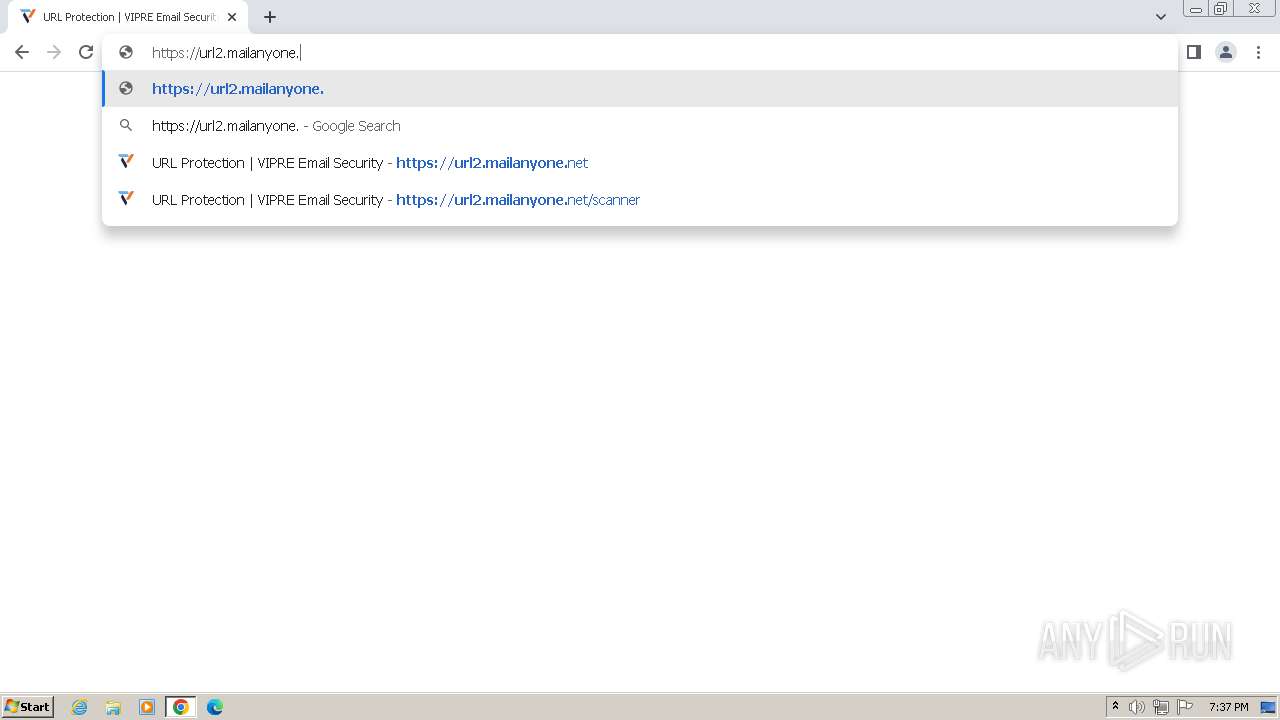This screenshot has width=1280, height=720.
Task: Reload the current page
Action: coord(86,52)
